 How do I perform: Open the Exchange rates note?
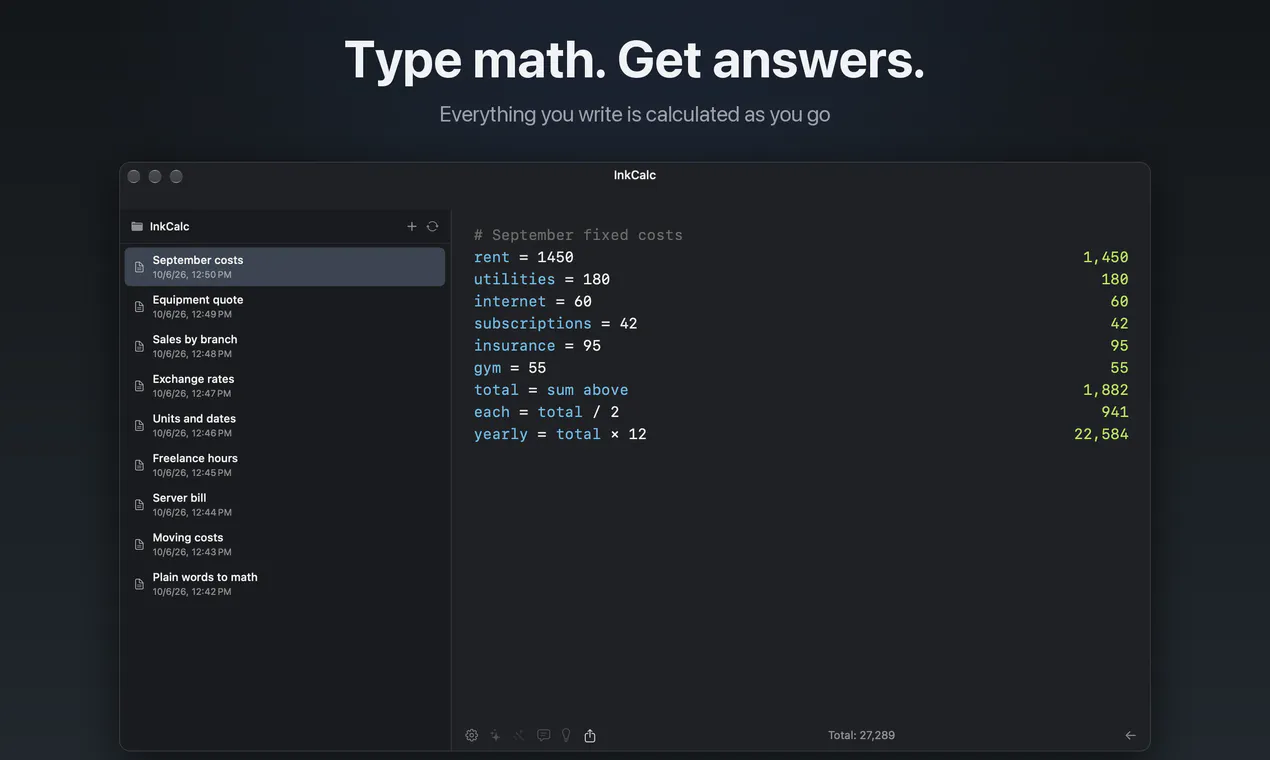[285, 385]
